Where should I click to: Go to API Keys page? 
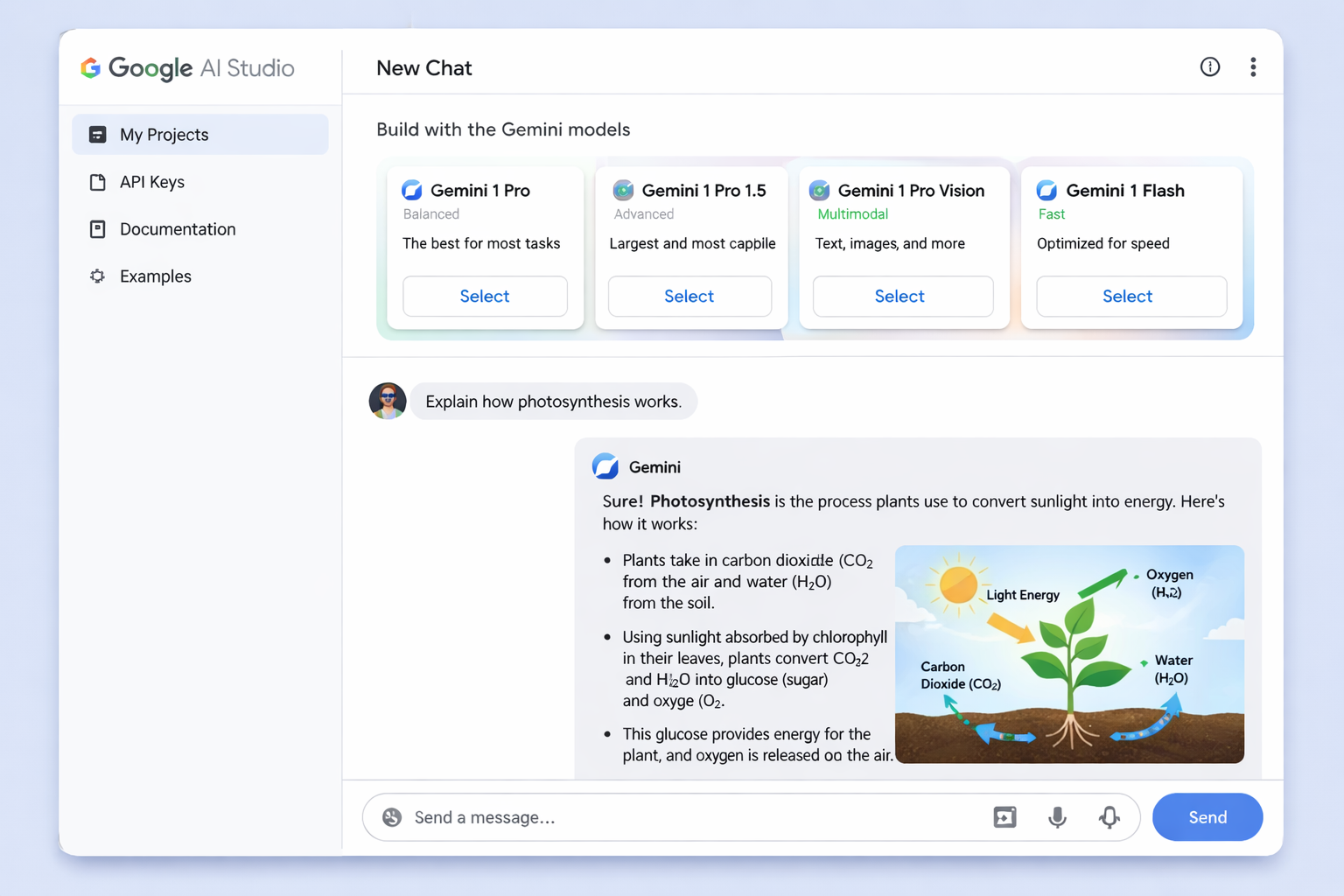point(152,182)
